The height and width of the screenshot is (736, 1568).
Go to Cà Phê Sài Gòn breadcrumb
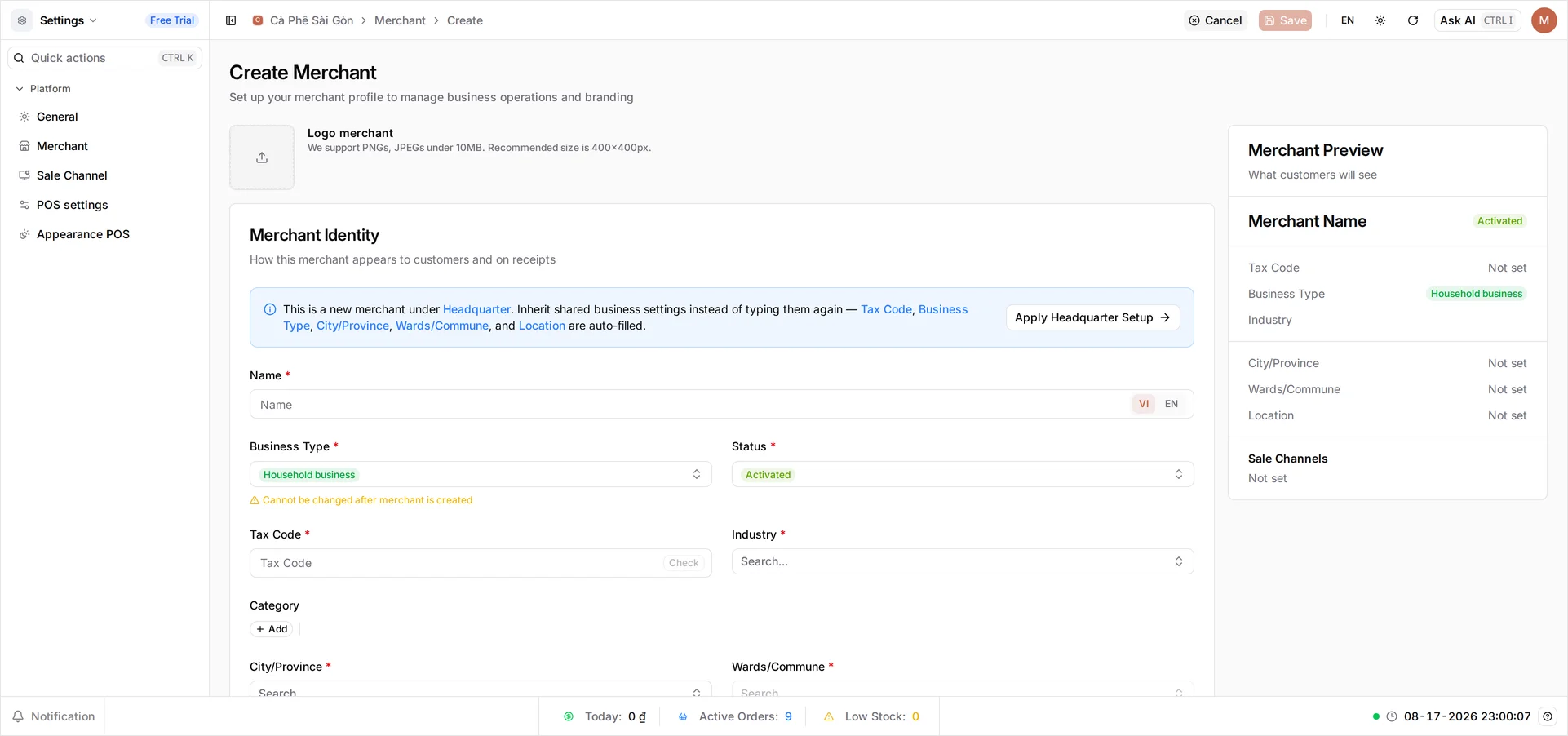coord(312,20)
